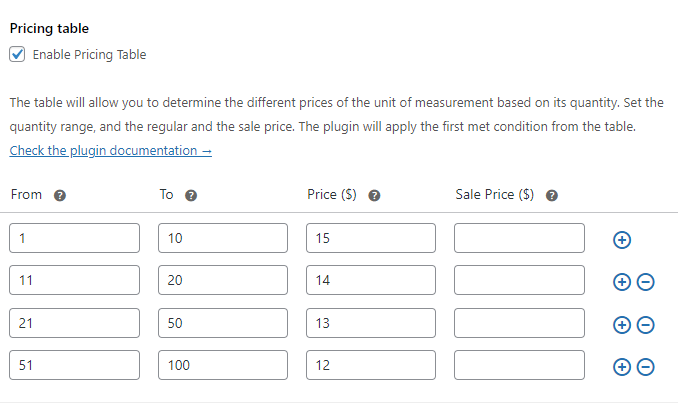Click the To field containing 10

[223, 238]
